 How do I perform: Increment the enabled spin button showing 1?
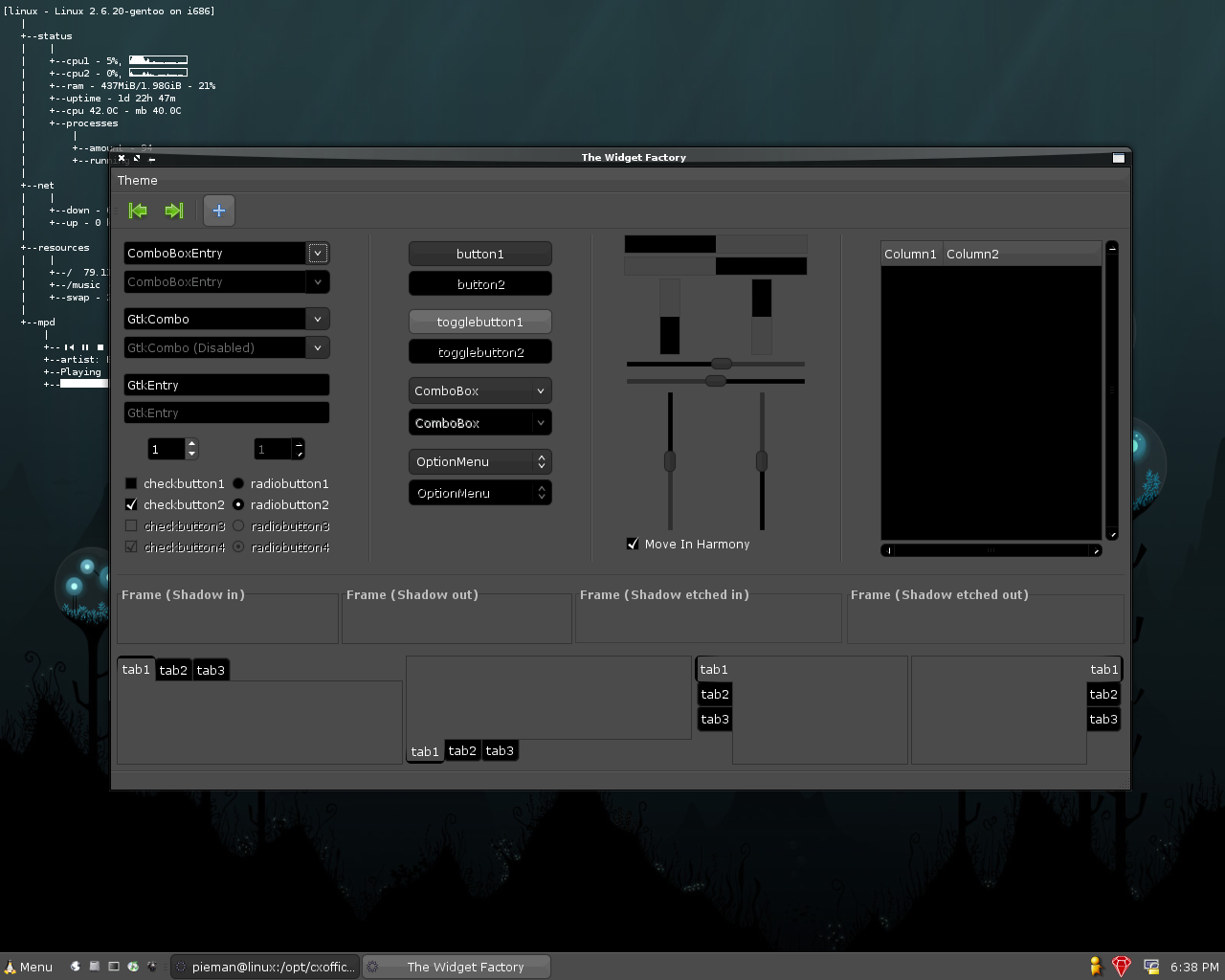pos(191,444)
